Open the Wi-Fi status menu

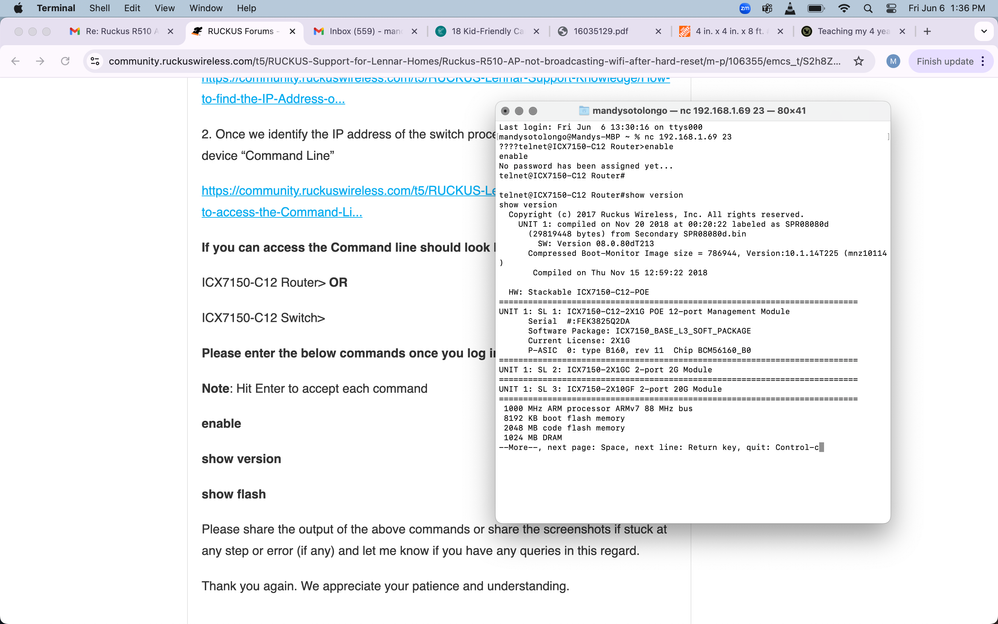[844, 10]
